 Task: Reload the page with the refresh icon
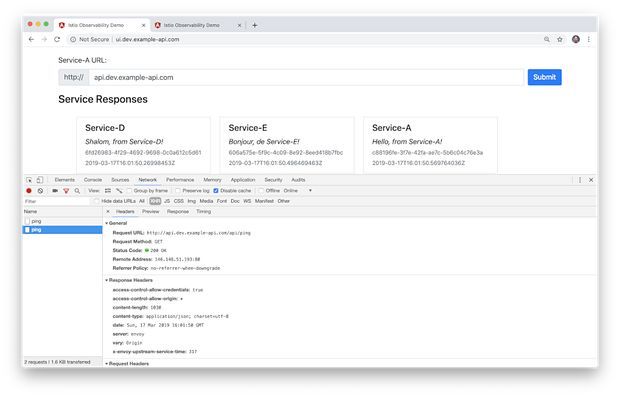[57, 40]
